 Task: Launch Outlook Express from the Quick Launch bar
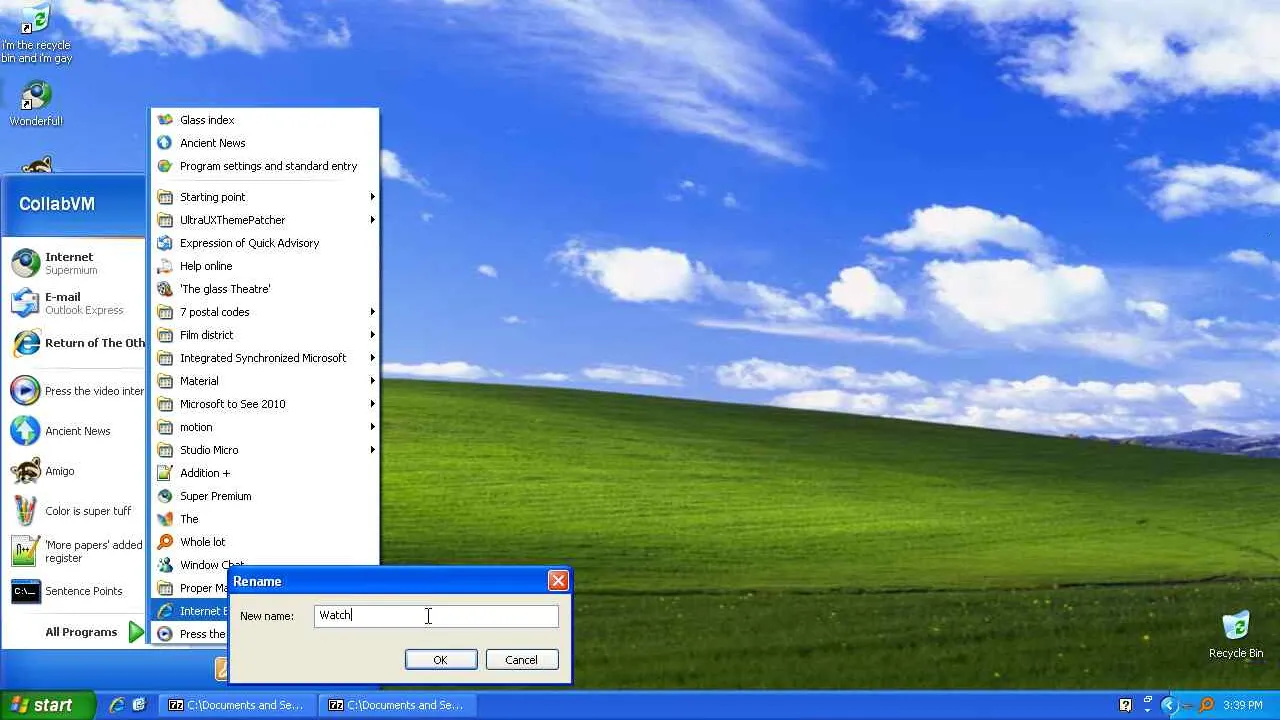click(139, 705)
